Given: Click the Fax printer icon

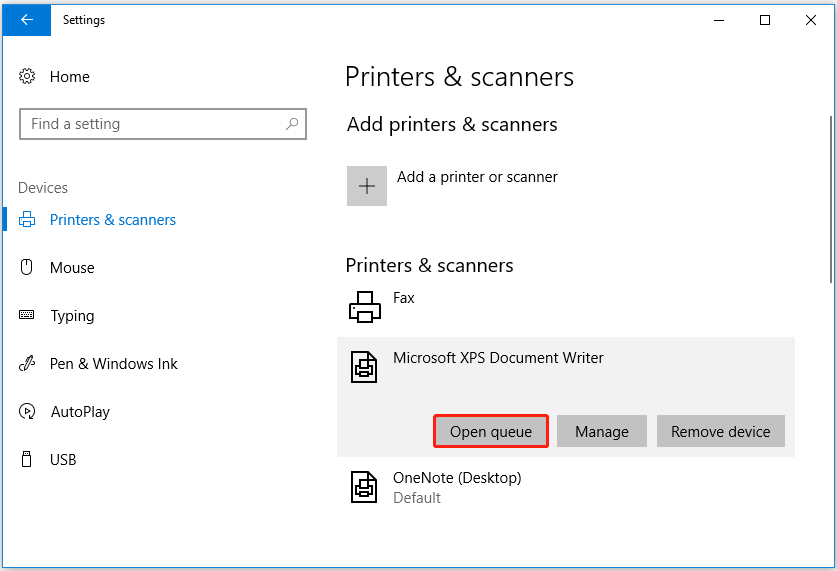Looking at the screenshot, I should tap(365, 307).
